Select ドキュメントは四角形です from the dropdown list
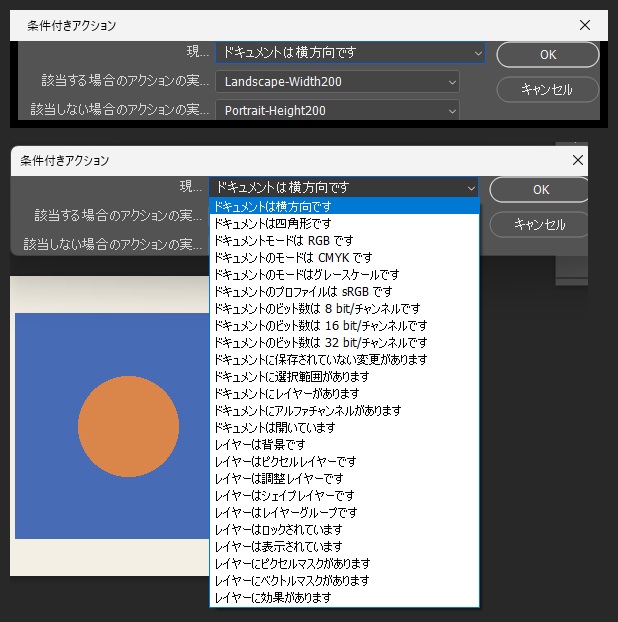Screen dimensions: 618x622 344,224
